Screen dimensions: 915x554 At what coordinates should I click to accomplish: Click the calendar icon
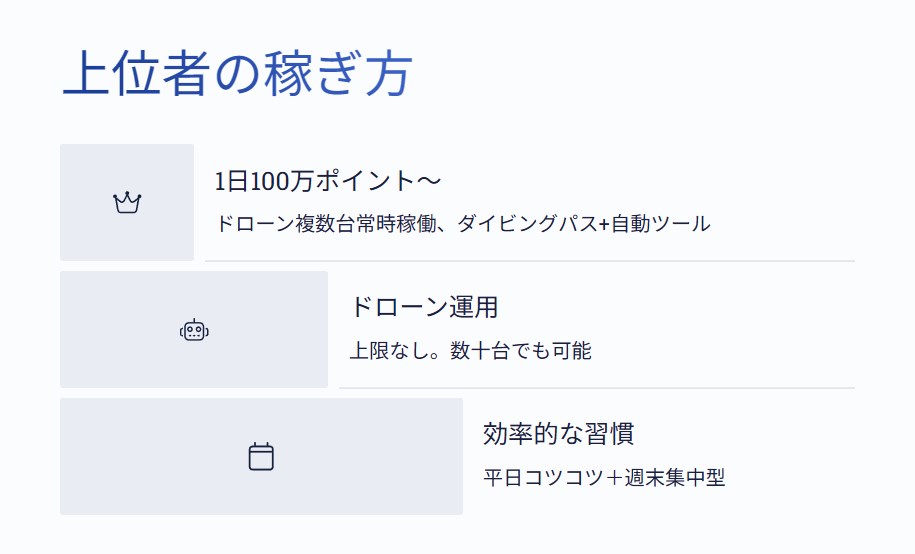(x=261, y=457)
